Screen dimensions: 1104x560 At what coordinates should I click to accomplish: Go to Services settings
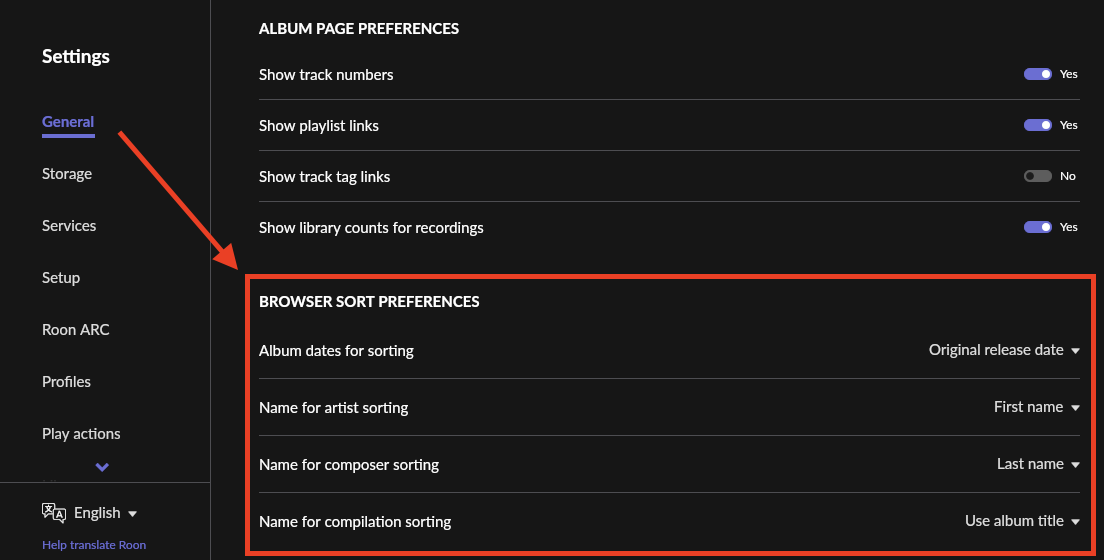(x=69, y=226)
